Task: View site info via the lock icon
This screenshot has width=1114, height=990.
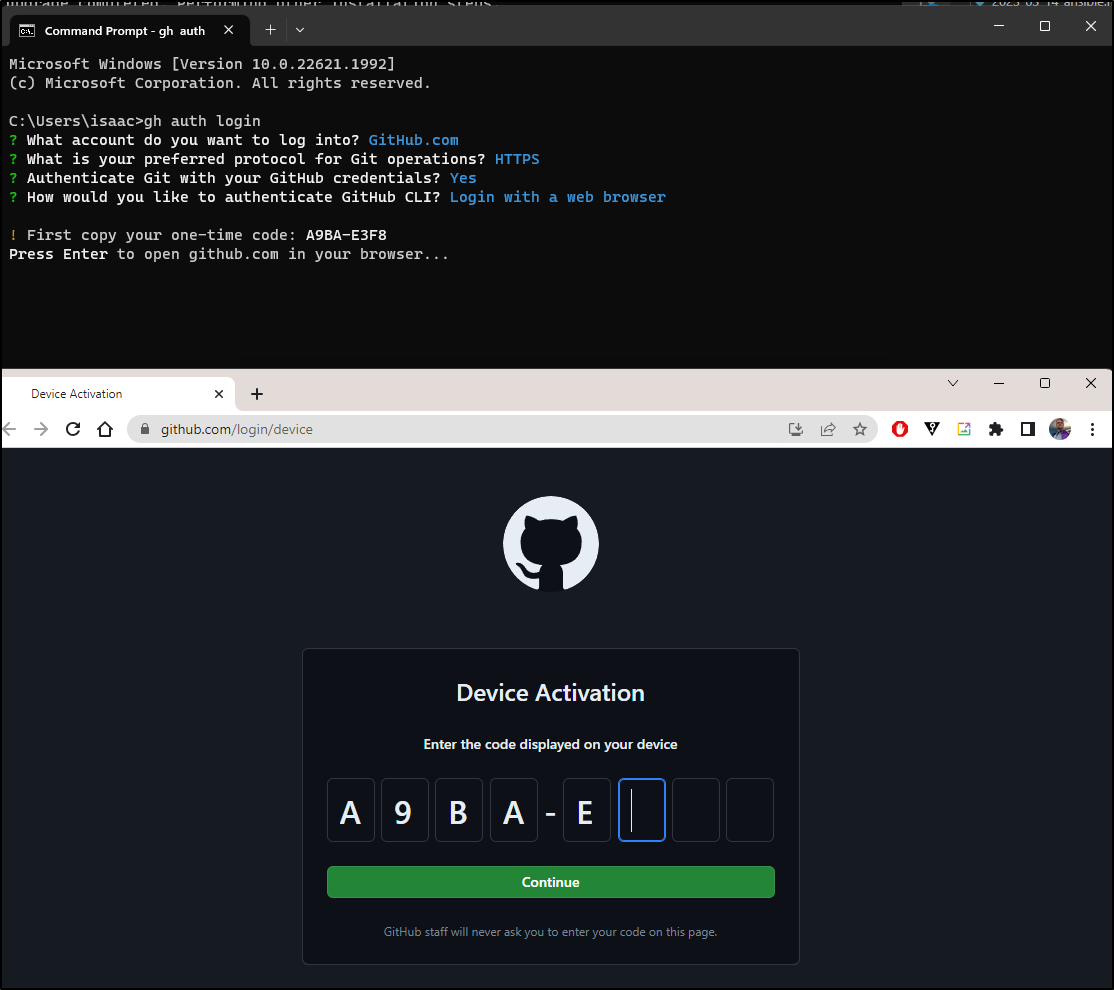Action: point(145,429)
